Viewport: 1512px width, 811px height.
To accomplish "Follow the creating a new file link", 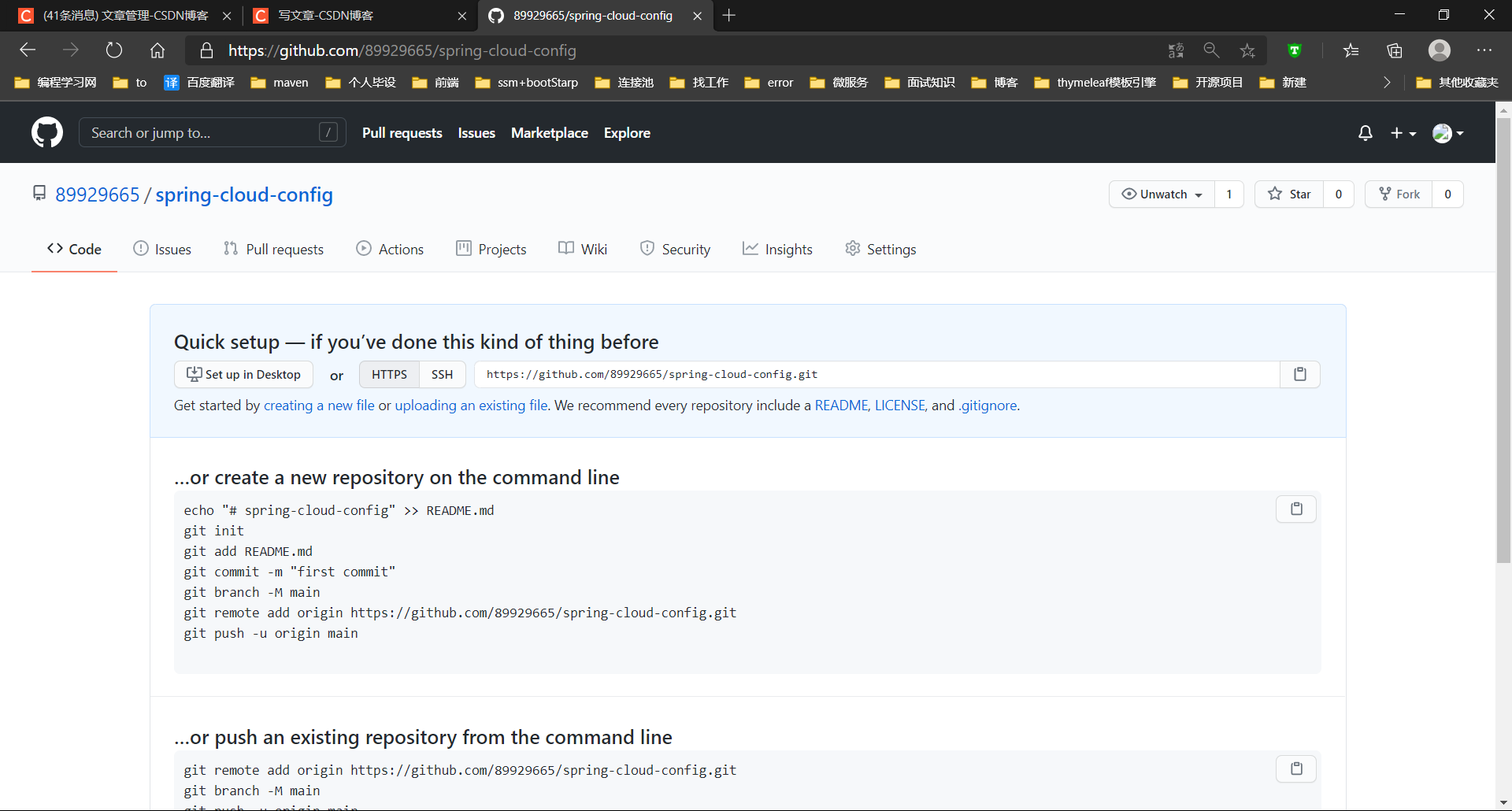I will click(x=319, y=405).
